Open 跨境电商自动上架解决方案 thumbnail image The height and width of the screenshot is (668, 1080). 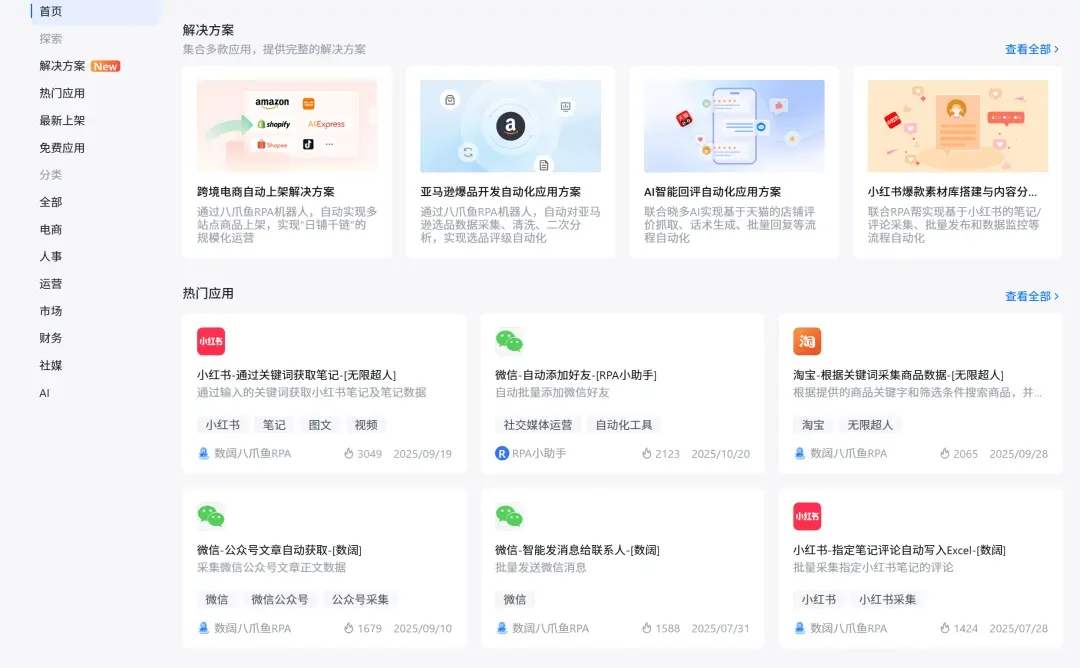point(287,126)
